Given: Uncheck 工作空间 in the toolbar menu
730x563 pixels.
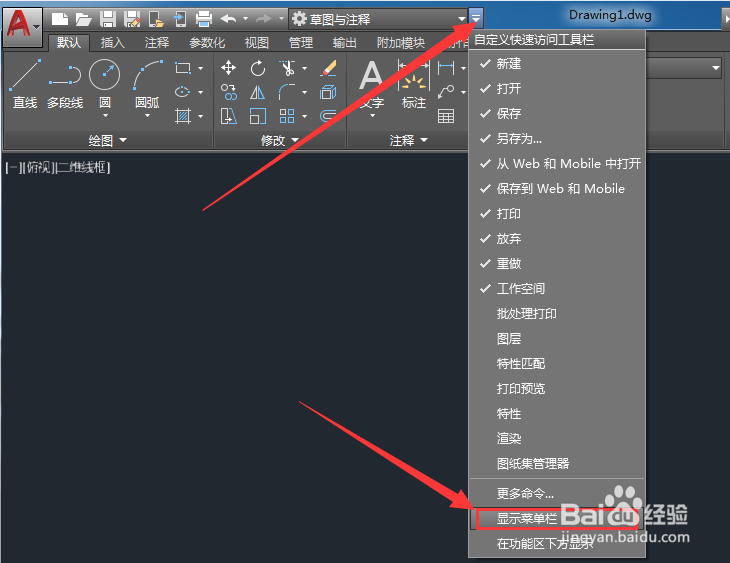Looking at the screenshot, I should pos(556,289).
